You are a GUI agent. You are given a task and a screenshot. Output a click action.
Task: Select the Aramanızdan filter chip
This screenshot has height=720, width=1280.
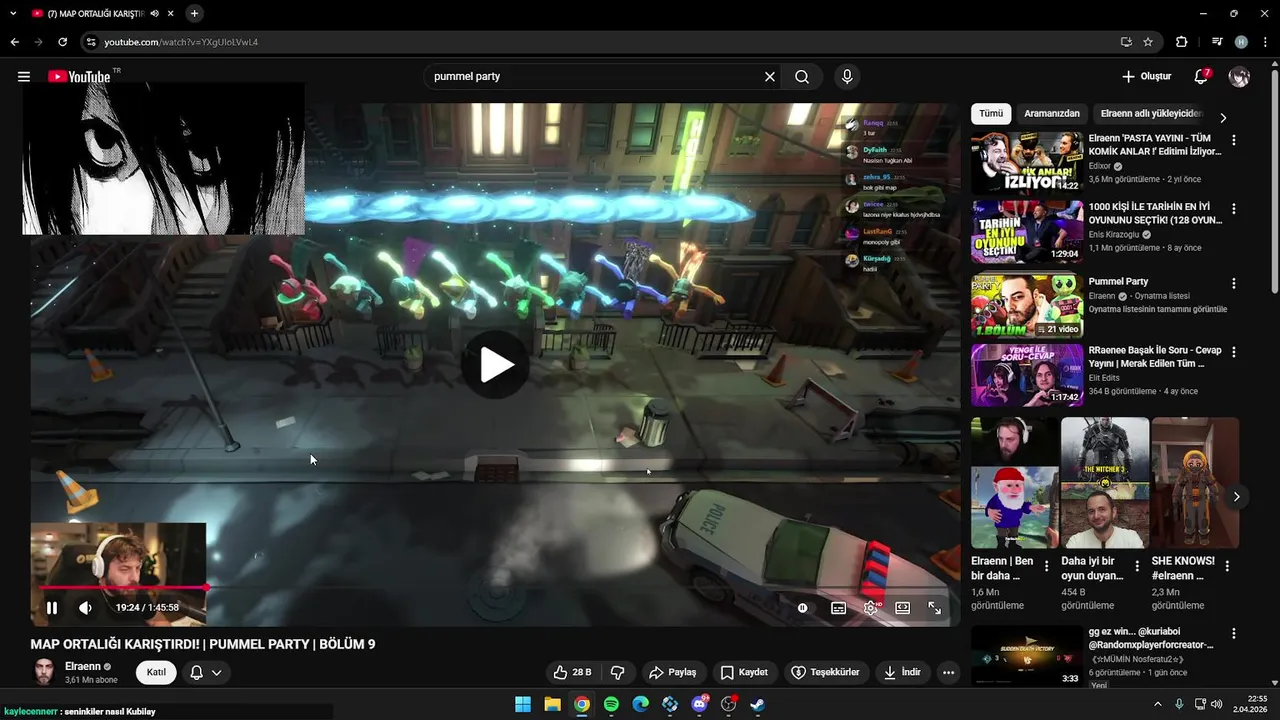(1052, 114)
